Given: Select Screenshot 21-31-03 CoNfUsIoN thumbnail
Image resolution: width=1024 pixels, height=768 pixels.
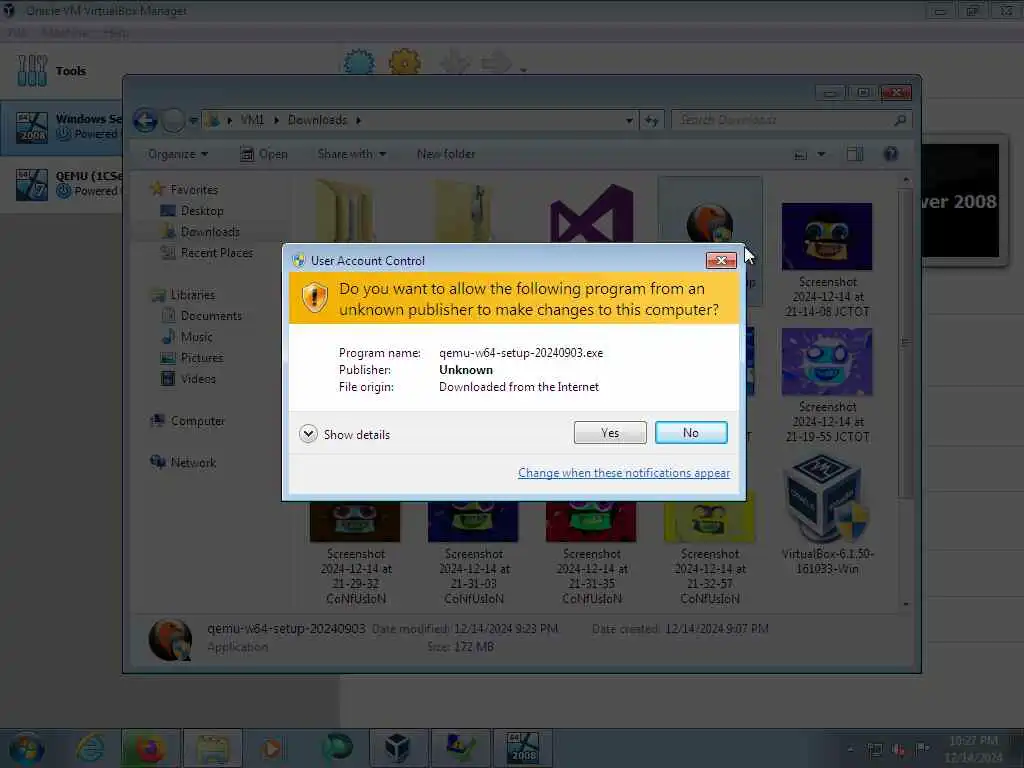Looking at the screenshot, I should pos(473,522).
